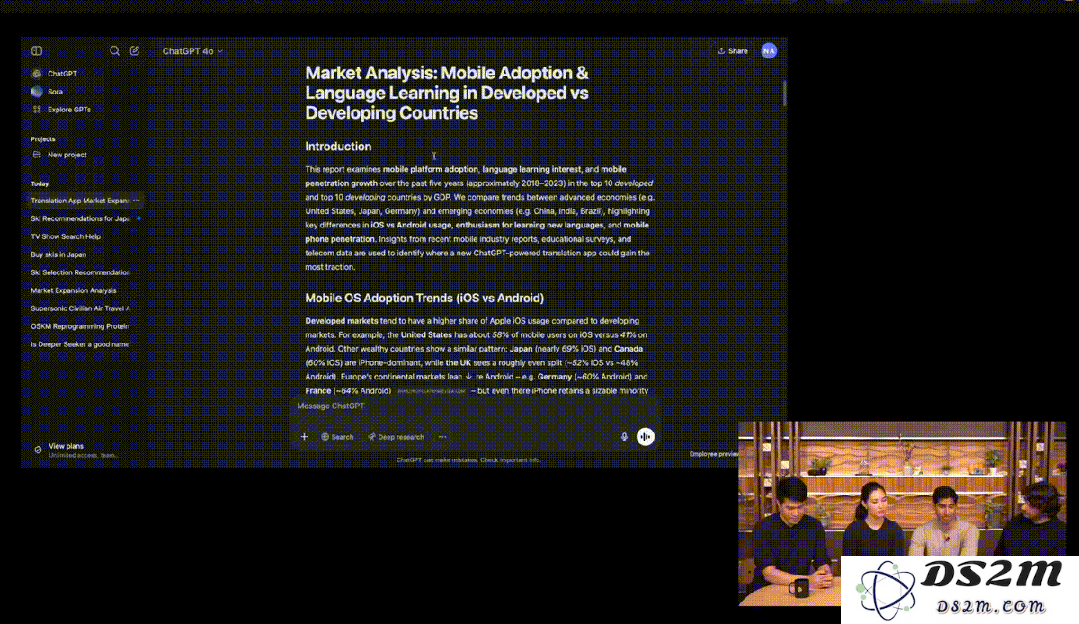Image resolution: width=1079 pixels, height=624 pixels.
Task: Click View plans at the sidebar bottom
Action: click(x=76, y=450)
